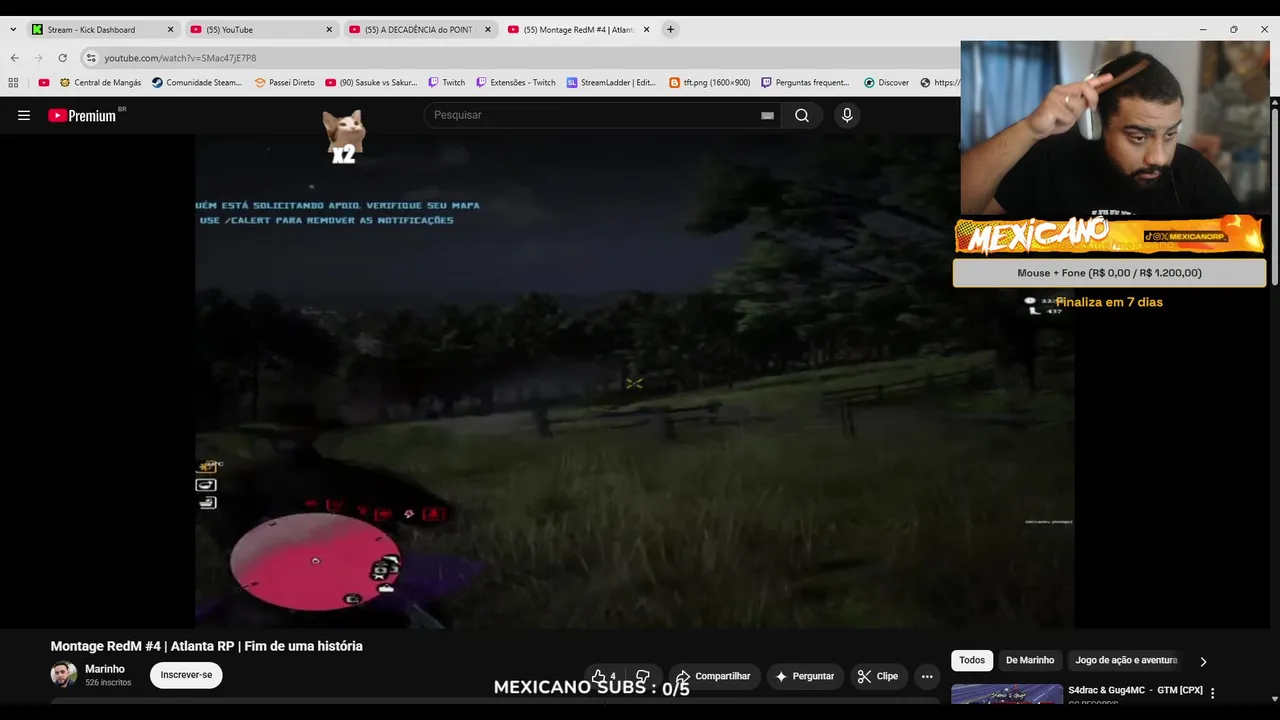The width and height of the screenshot is (1280, 720).
Task: Click the magnifier search button
Action: pyautogui.click(x=802, y=115)
